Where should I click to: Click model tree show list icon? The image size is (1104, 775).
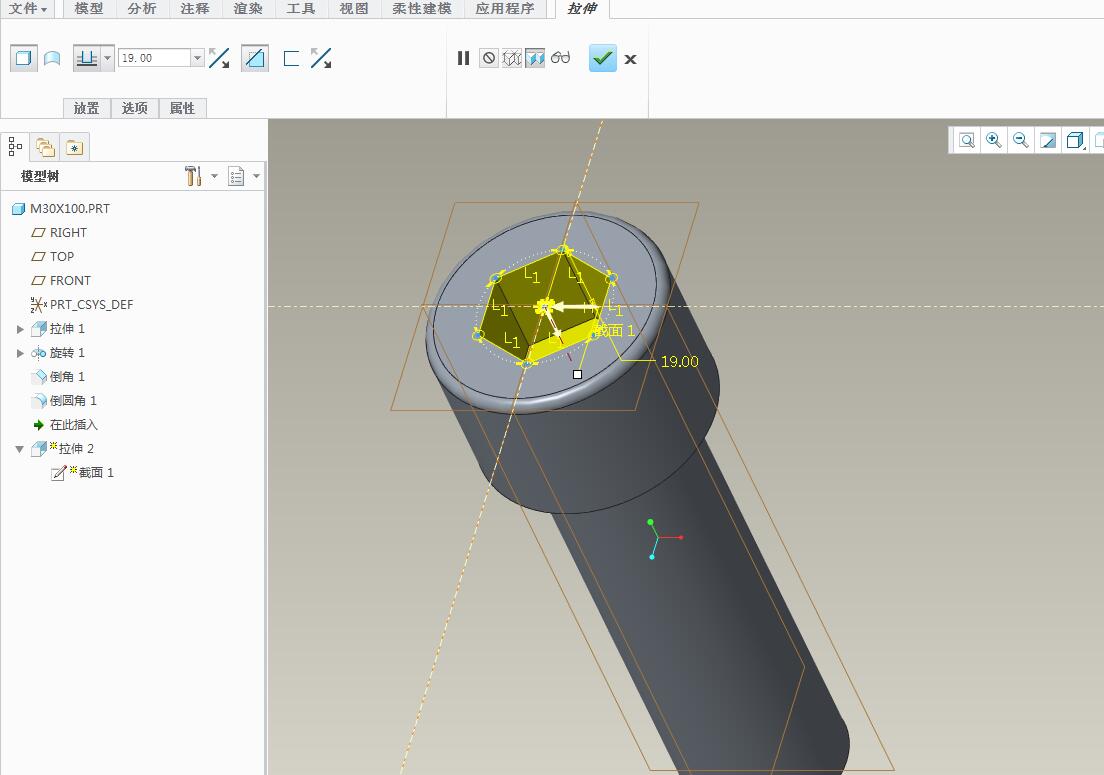[236, 176]
